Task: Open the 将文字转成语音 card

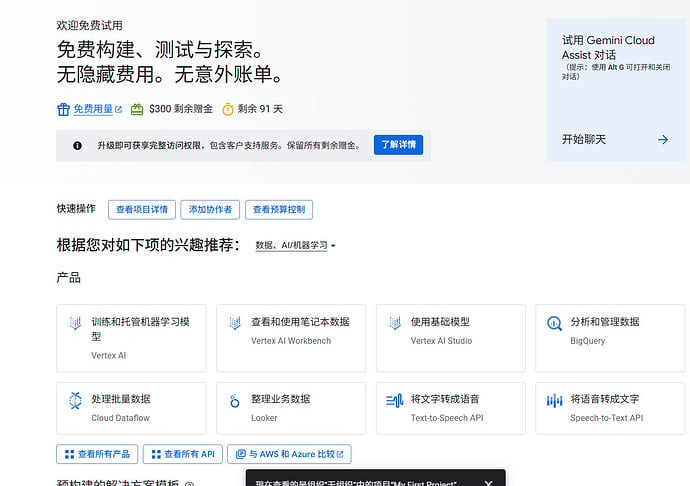Action: click(451, 409)
